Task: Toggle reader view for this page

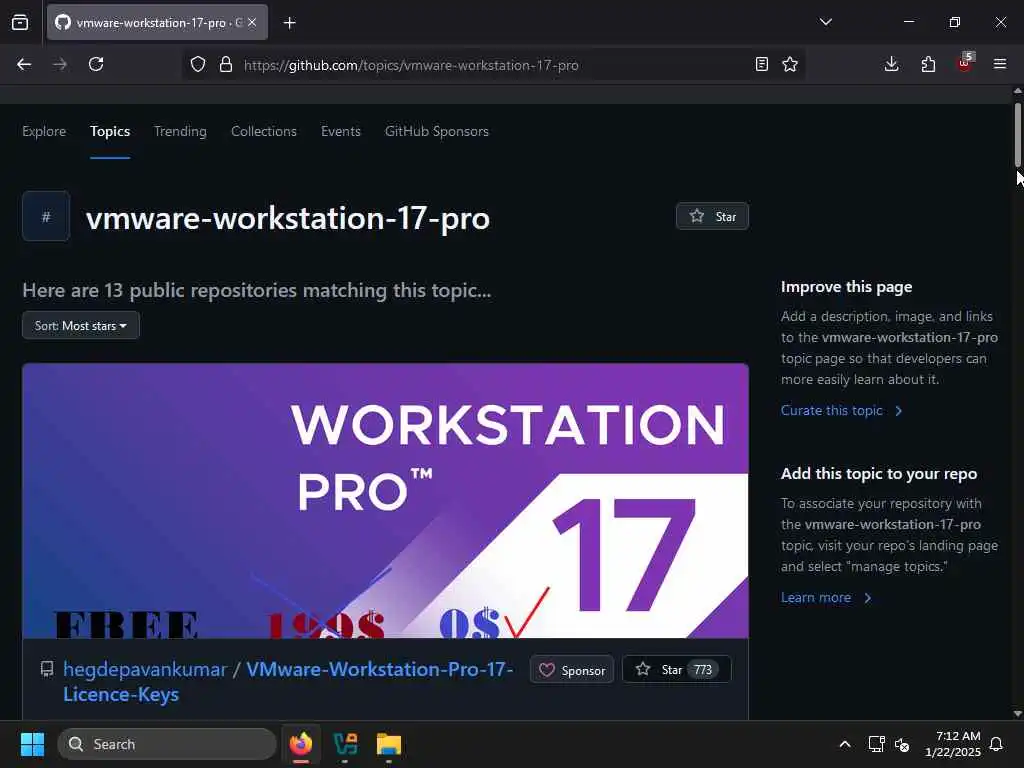Action: coord(761,64)
